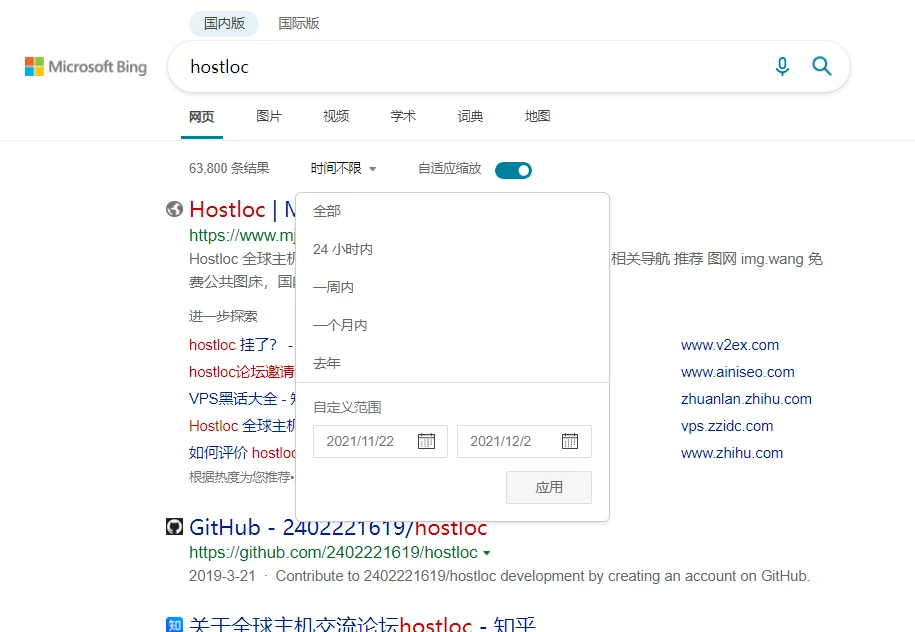Open calendar picker for end date 2021/12/2
Screen dimensions: 915x632
coord(570,441)
